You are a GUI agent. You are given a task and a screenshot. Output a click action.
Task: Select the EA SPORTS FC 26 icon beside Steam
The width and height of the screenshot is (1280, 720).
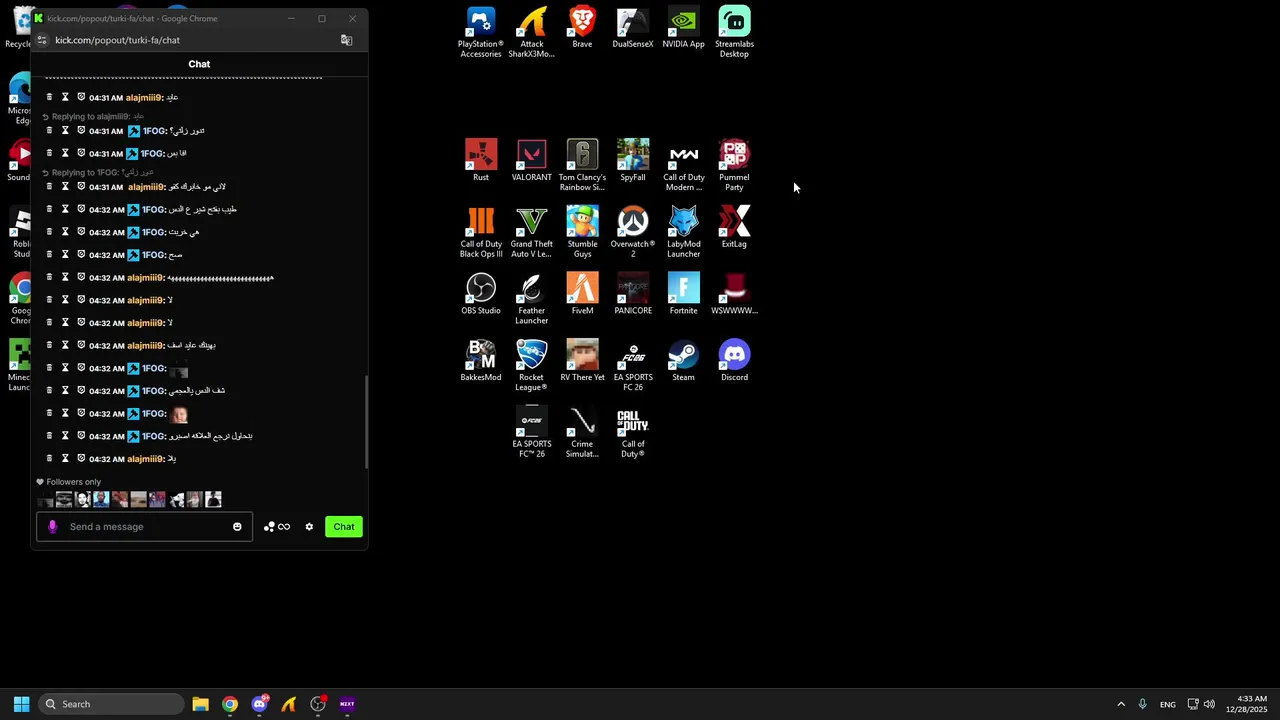coord(633,365)
